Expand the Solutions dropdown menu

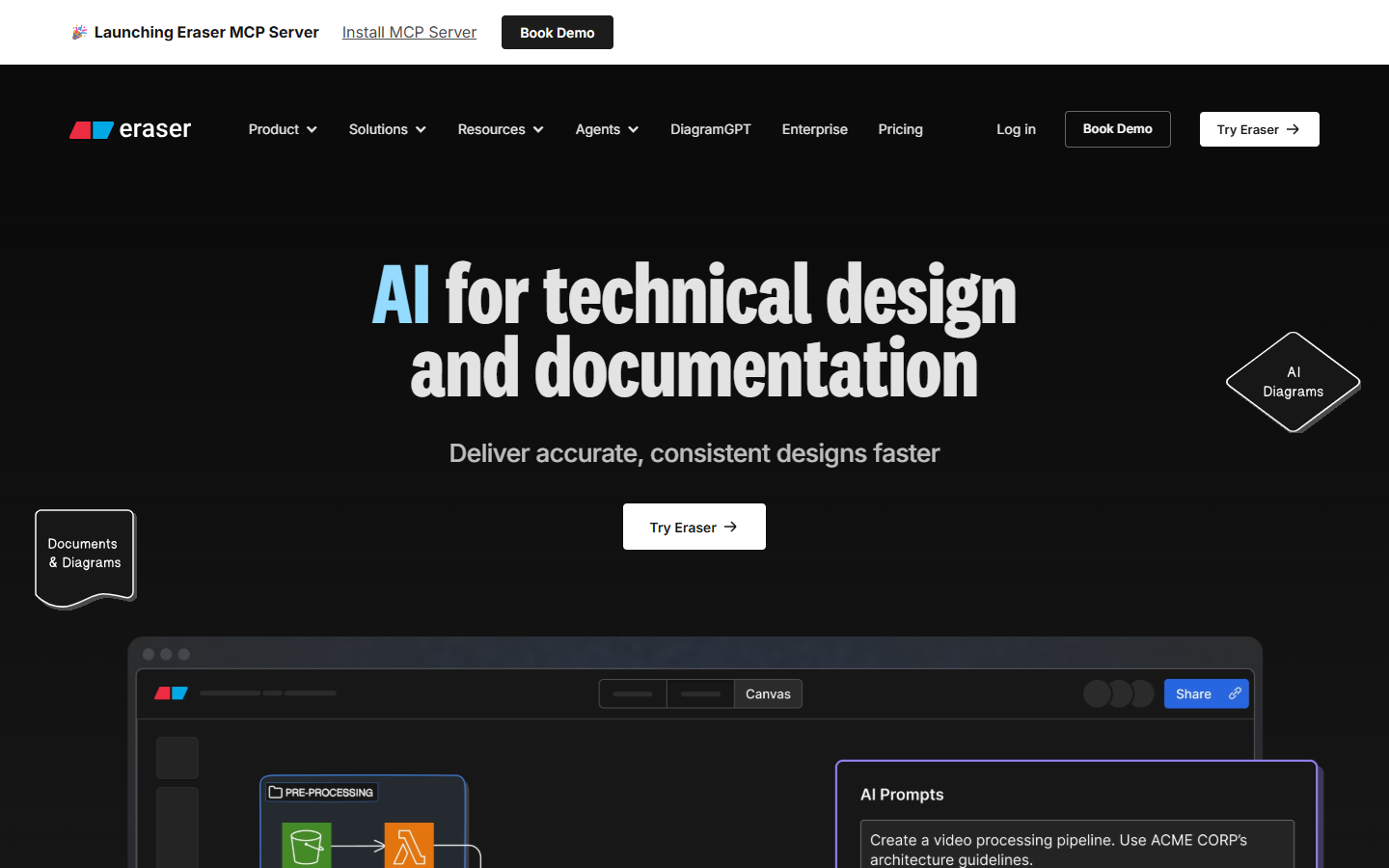(388, 129)
